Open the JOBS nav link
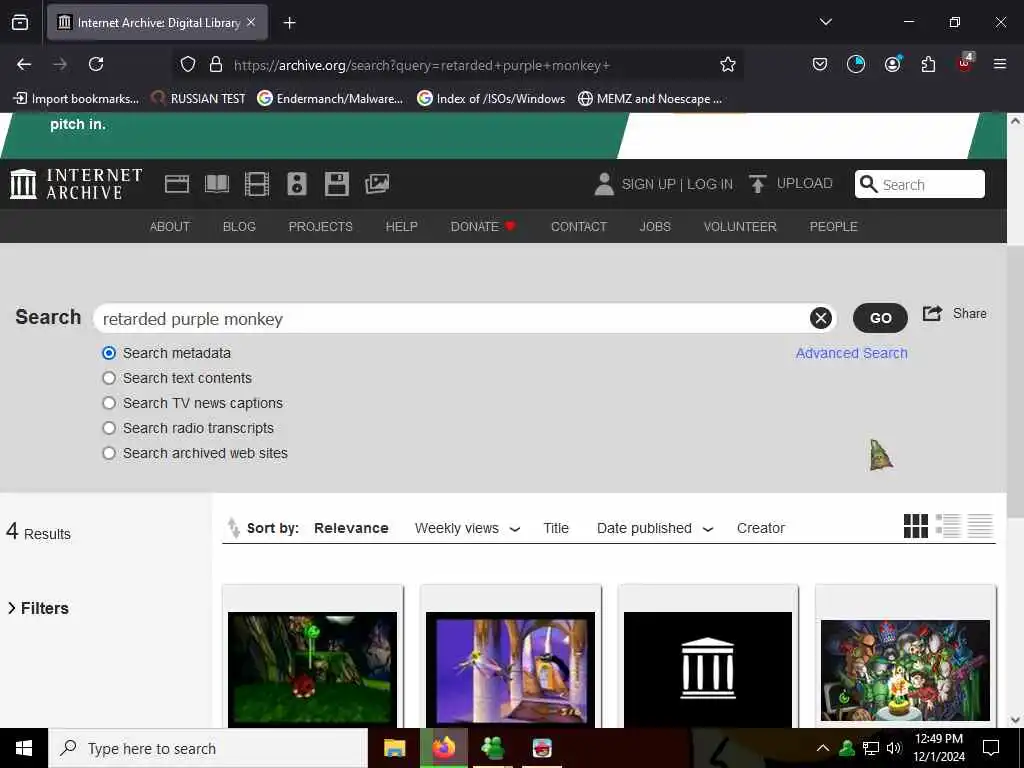The image size is (1024, 768). (x=655, y=227)
